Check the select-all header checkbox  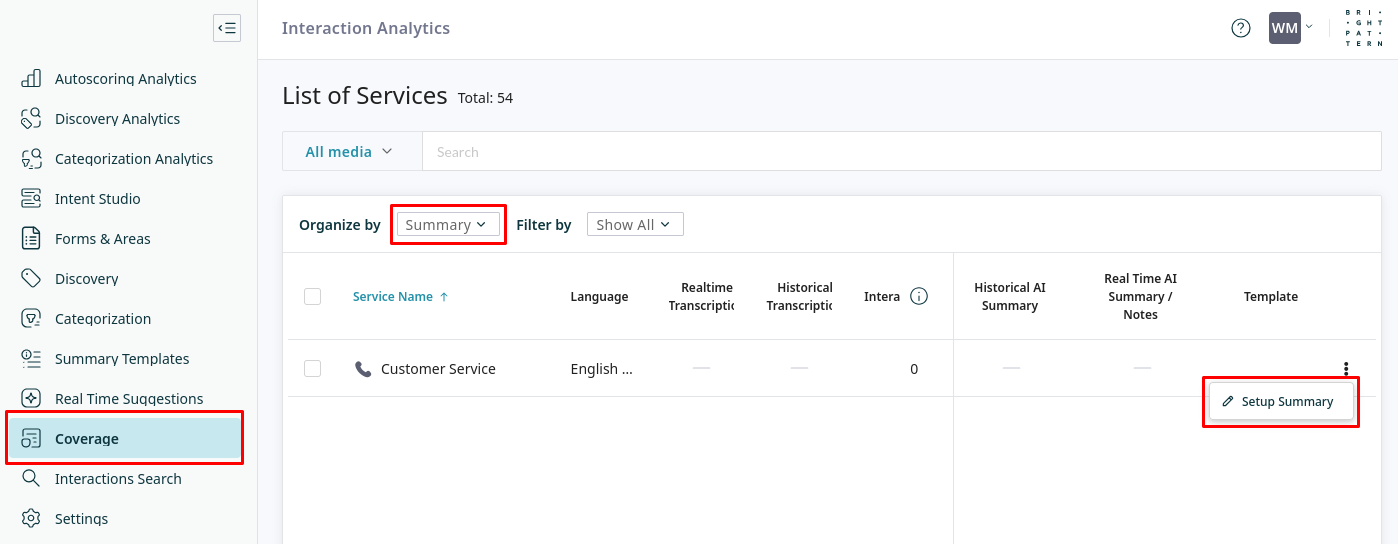(x=313, y=296)
